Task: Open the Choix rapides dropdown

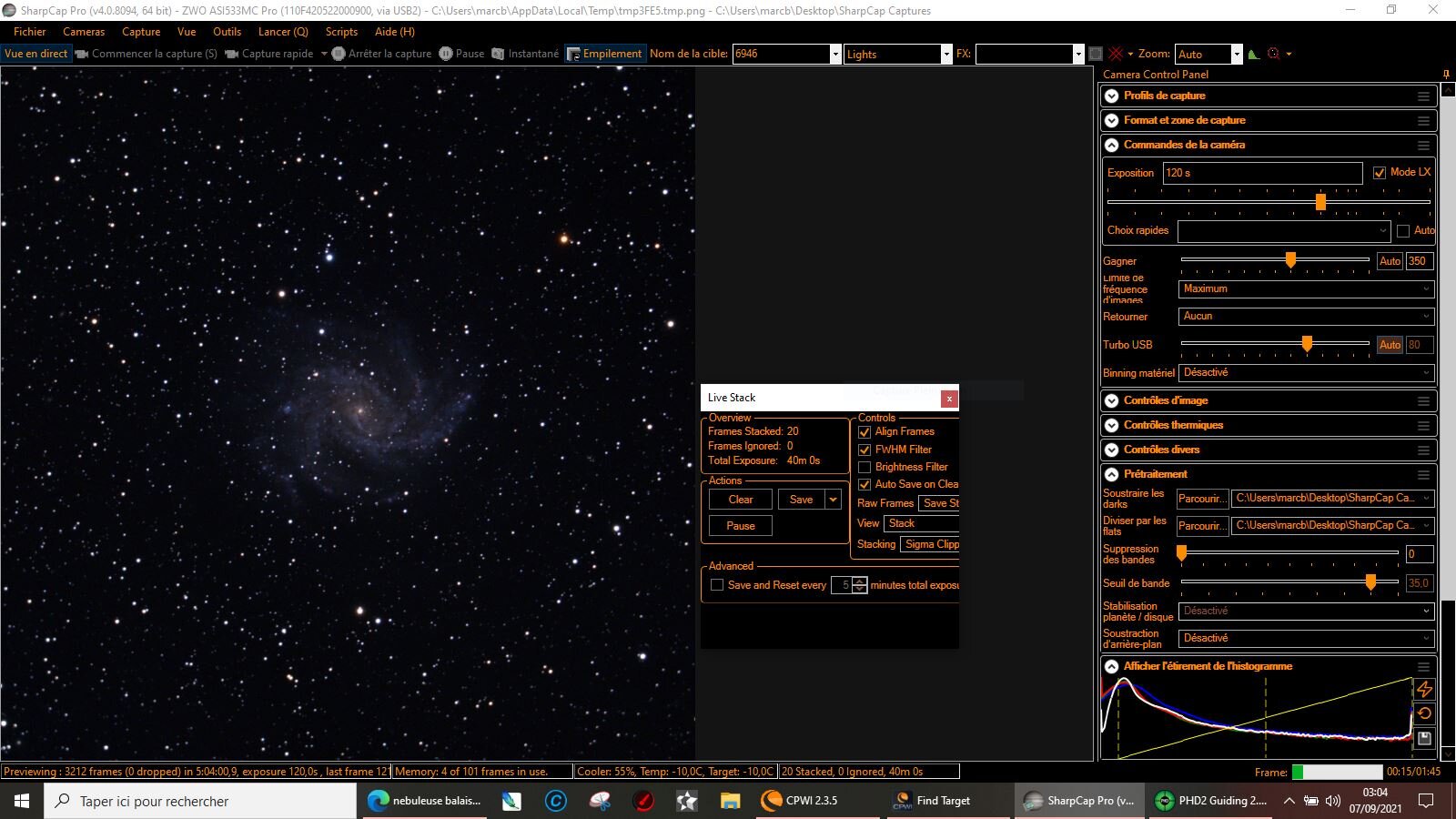Action: pos(1284,231)
